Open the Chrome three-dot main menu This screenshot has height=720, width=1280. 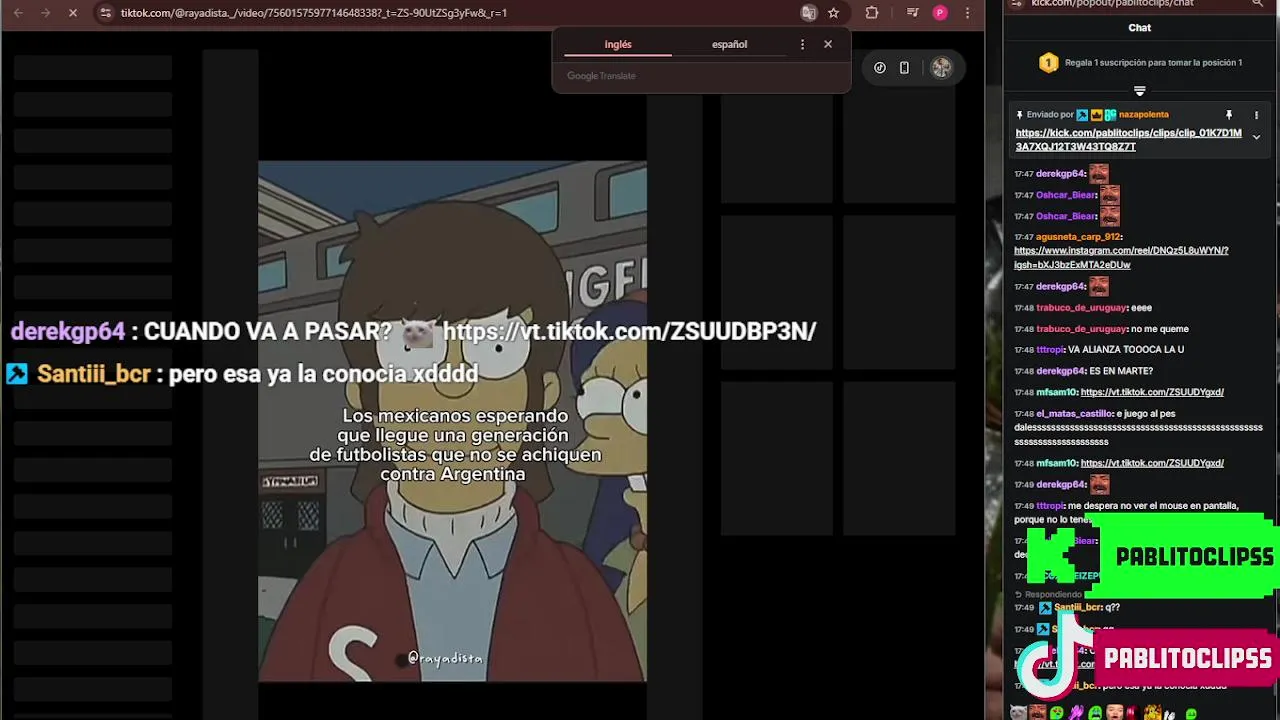967,13
